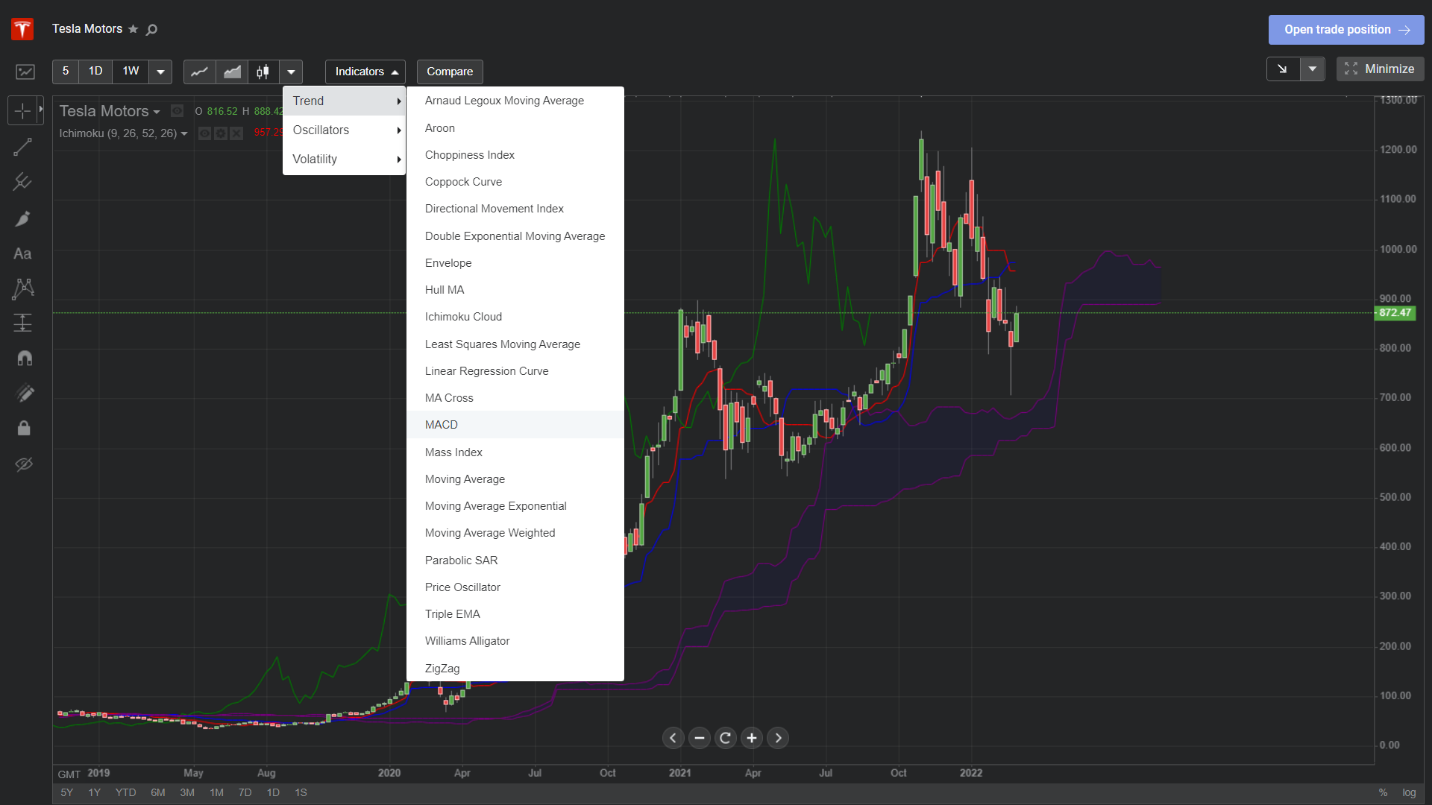This screenshot has width=1432, height=805.
Task: Choose the Aa text annotation tool
Action: [x=22, y=254]
